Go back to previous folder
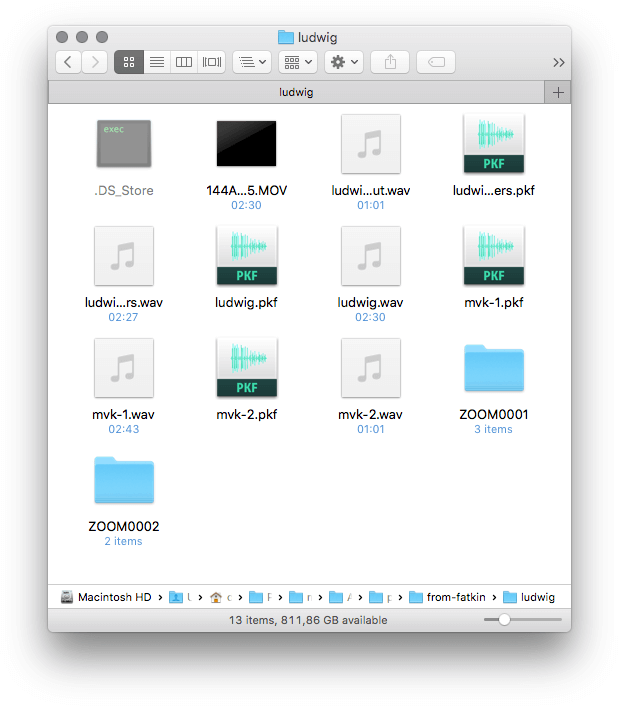The image size is (619, 706). point(68,62)
